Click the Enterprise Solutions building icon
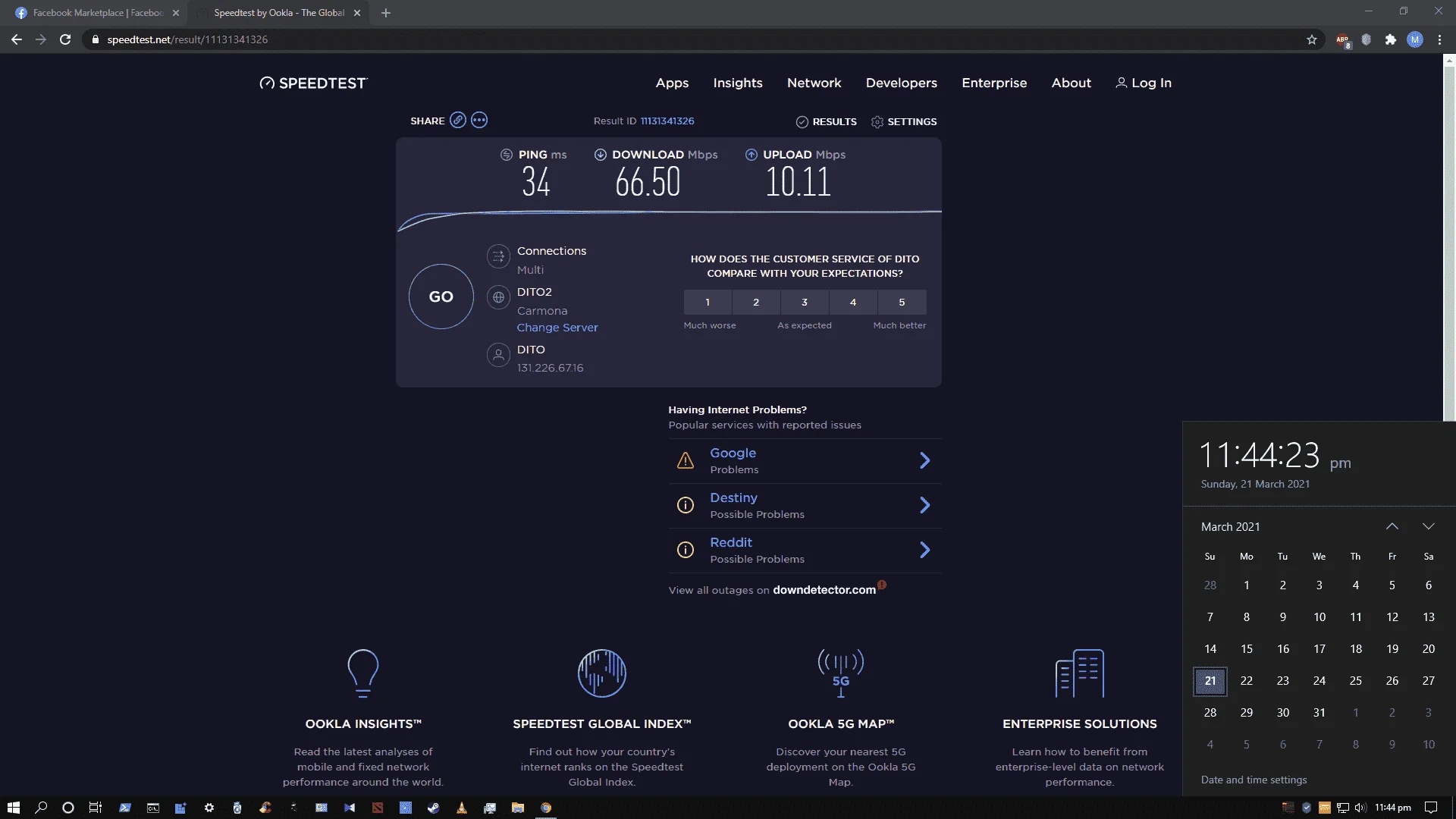The width and height of the screenshot is (1456, 819). pyautogui.click(x=1080, y=673)
